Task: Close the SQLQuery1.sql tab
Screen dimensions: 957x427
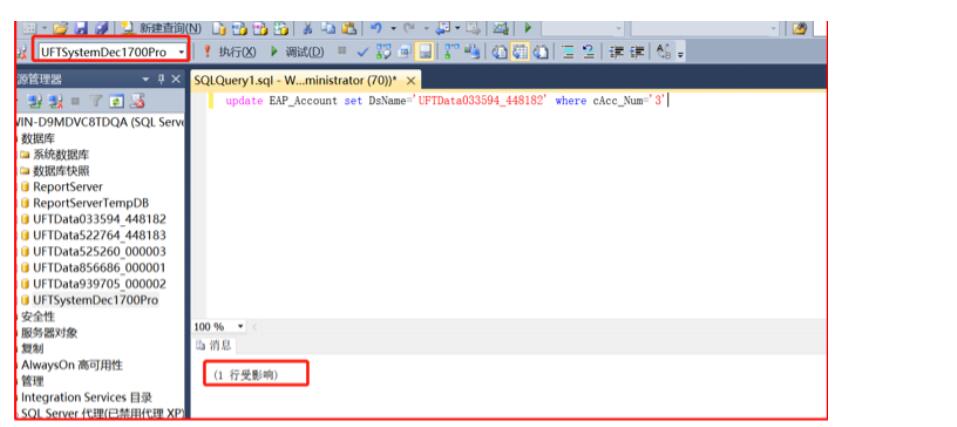Action: (411, 81)
